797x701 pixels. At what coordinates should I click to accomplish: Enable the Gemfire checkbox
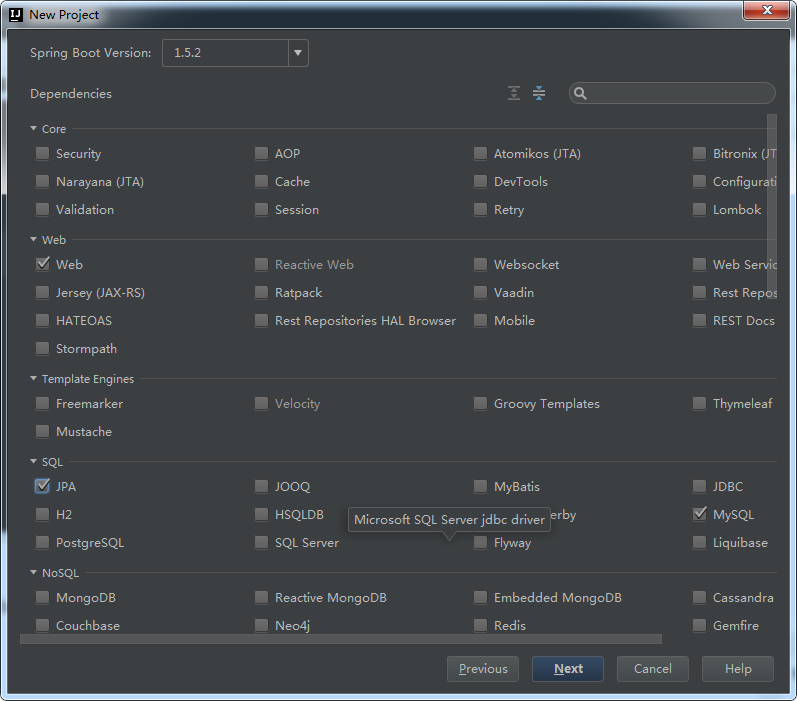699,625
